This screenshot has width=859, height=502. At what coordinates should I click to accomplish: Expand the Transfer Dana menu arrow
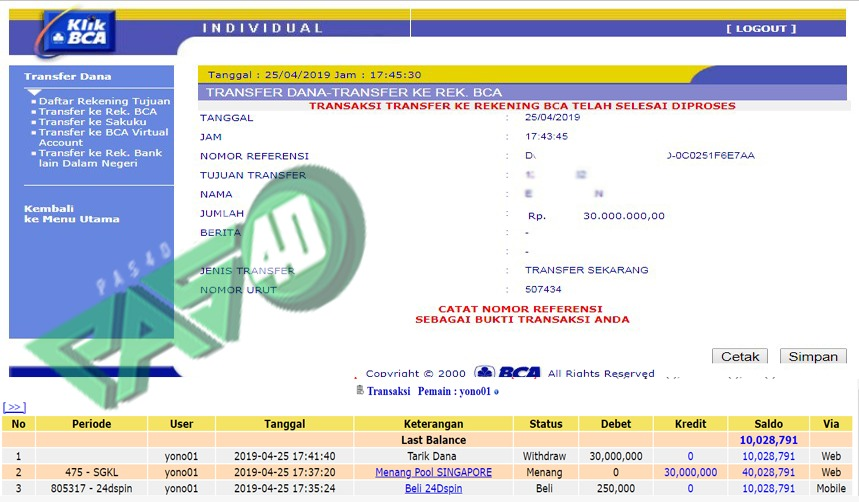coord(35,92)
